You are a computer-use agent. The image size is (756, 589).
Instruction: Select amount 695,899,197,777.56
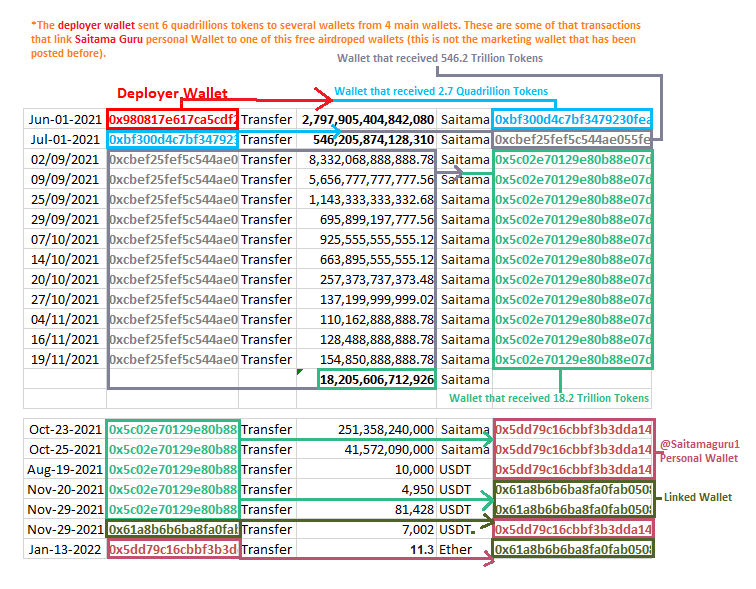(x=367, y=220)
